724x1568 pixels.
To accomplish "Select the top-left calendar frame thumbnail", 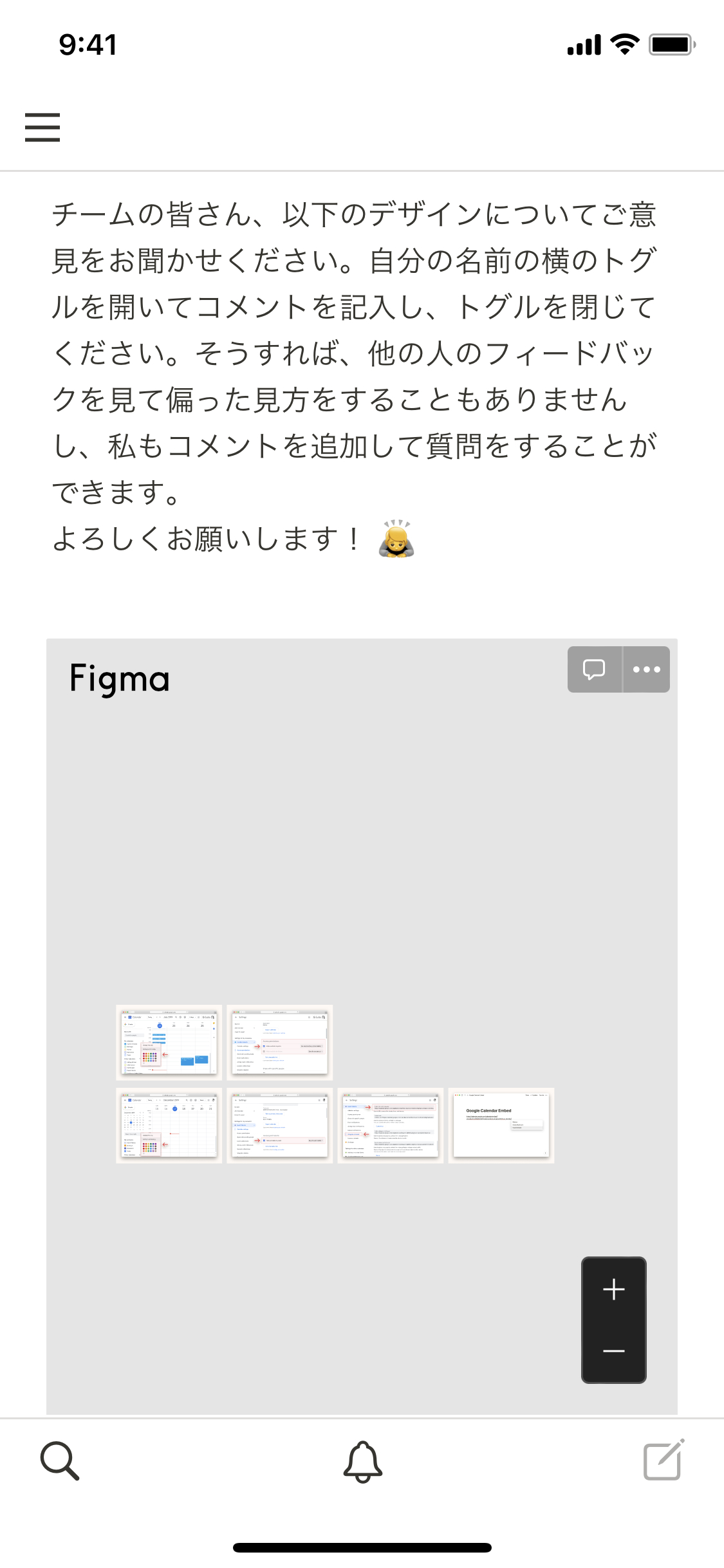I will click(169, 1043).
